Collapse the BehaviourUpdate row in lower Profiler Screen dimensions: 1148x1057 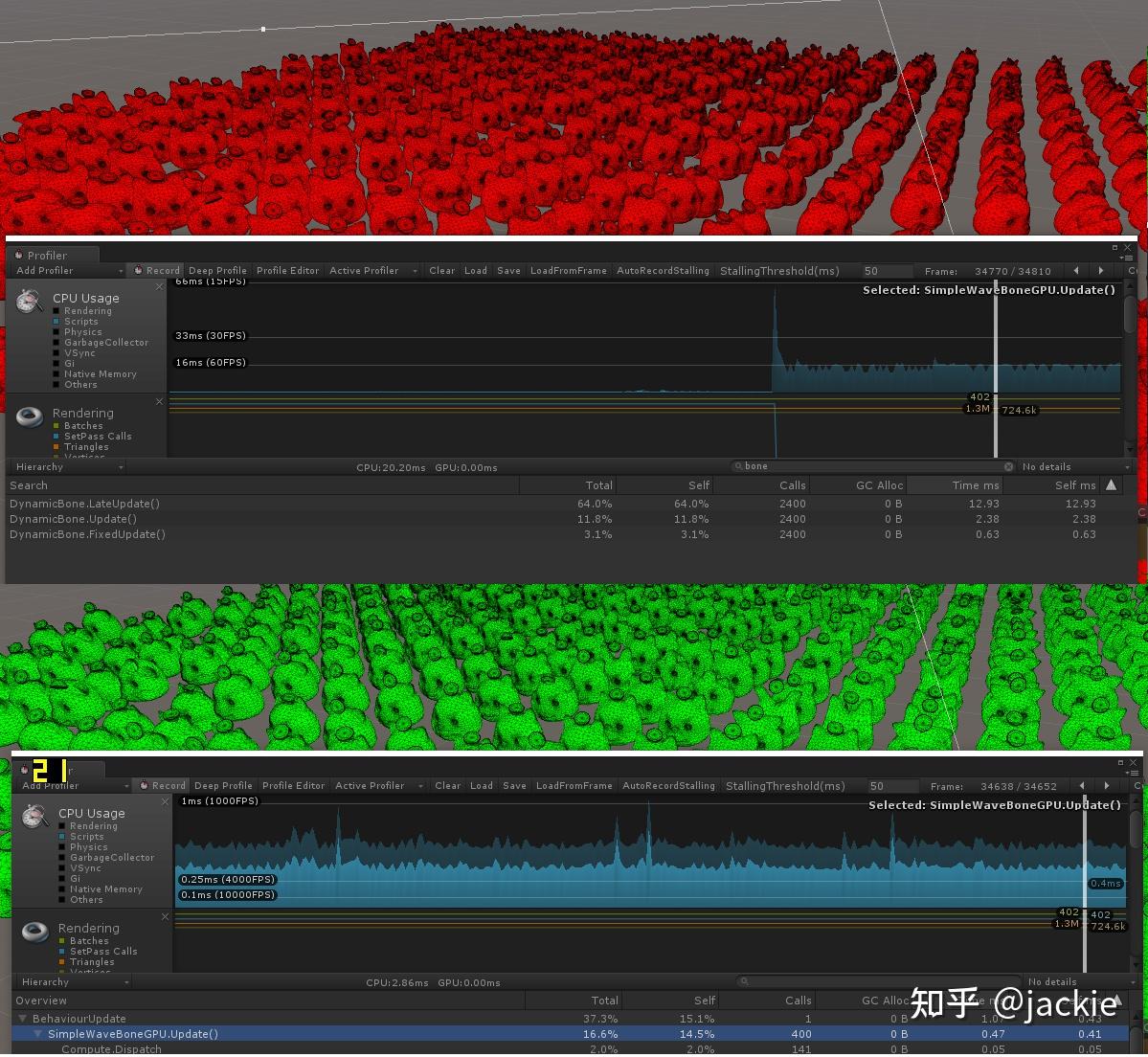[22, 1018]
